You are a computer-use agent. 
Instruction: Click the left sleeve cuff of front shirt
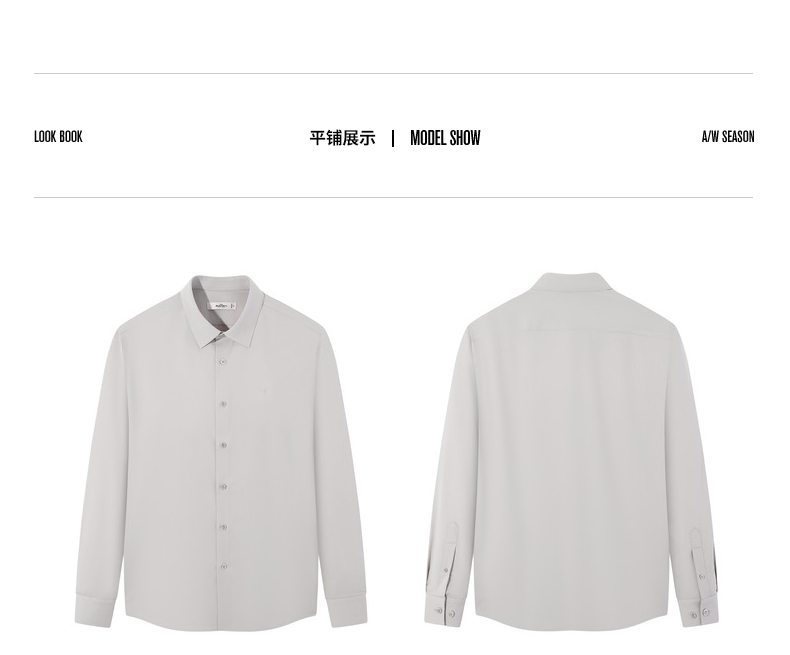click(x=94, y=611)
